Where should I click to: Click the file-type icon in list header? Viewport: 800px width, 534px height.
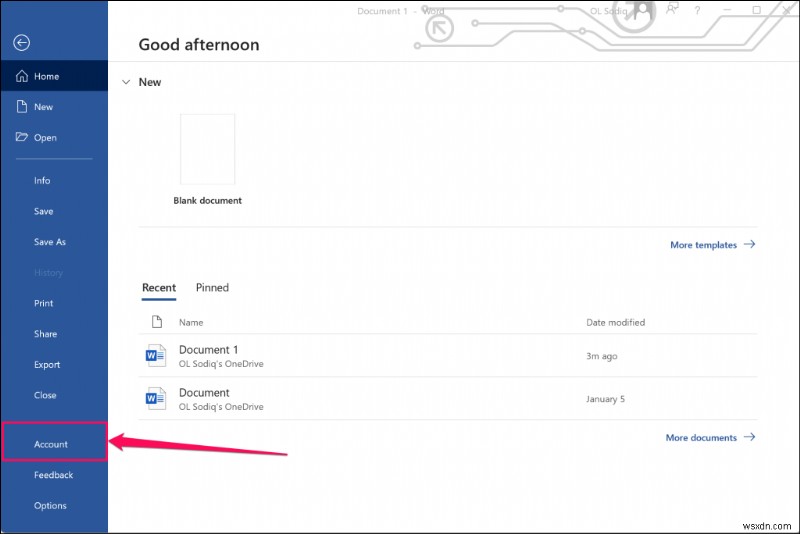(x=157, y=322)
